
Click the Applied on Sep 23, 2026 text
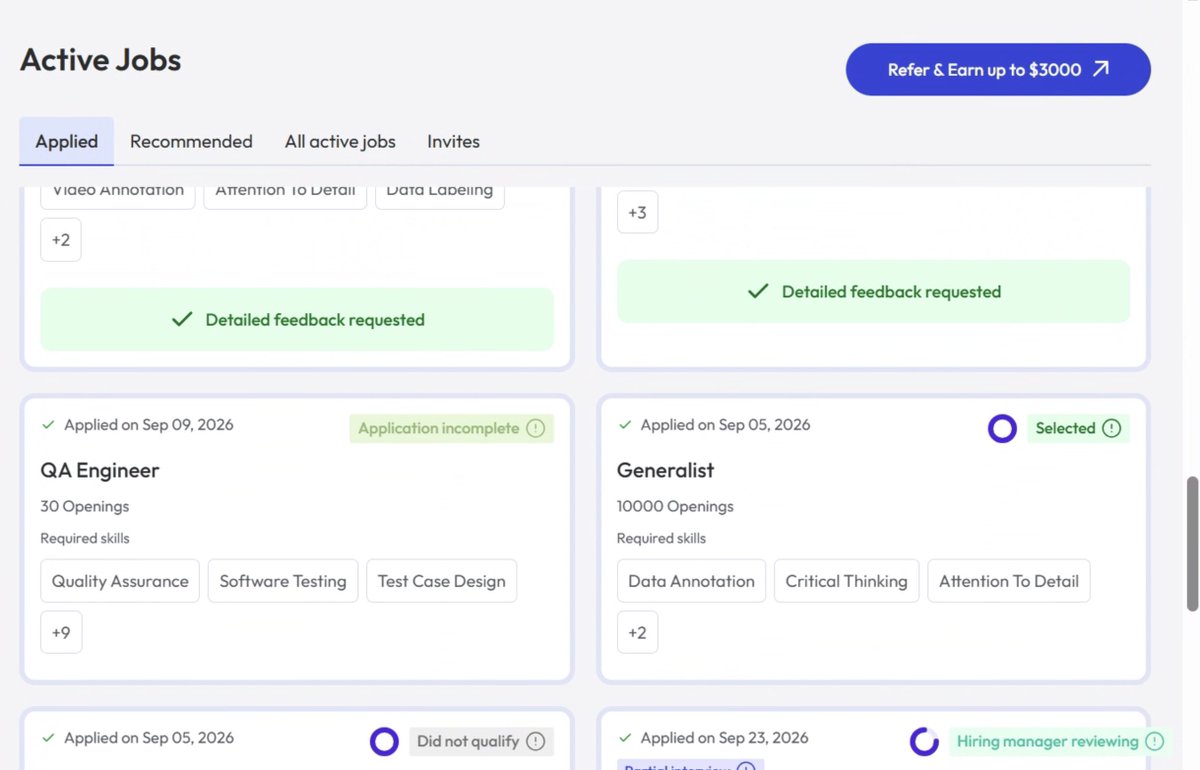tap(725, 738)
